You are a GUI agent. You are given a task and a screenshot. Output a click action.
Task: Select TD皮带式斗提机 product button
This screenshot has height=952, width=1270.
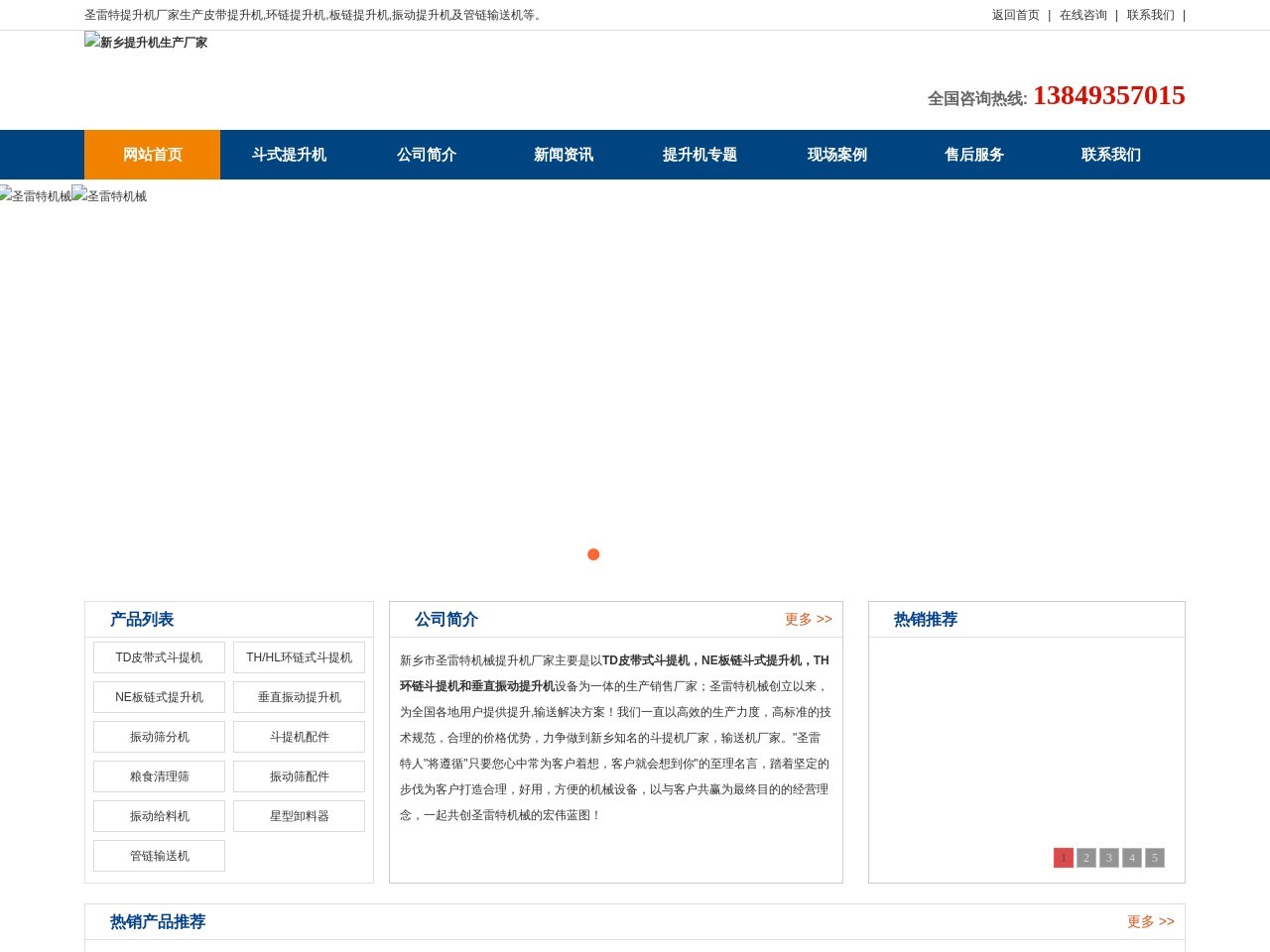tap(159, 657)
